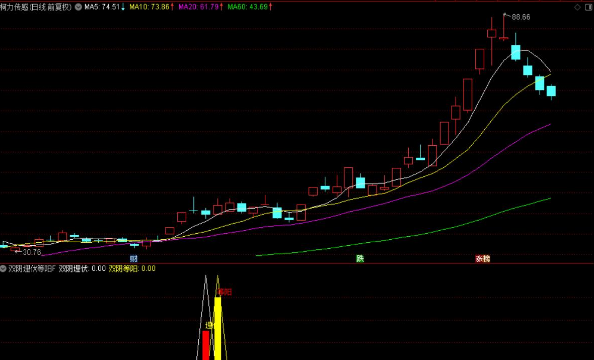
Task: Open the main chart indicator dropdown arrow
Action: coord(78,7)
